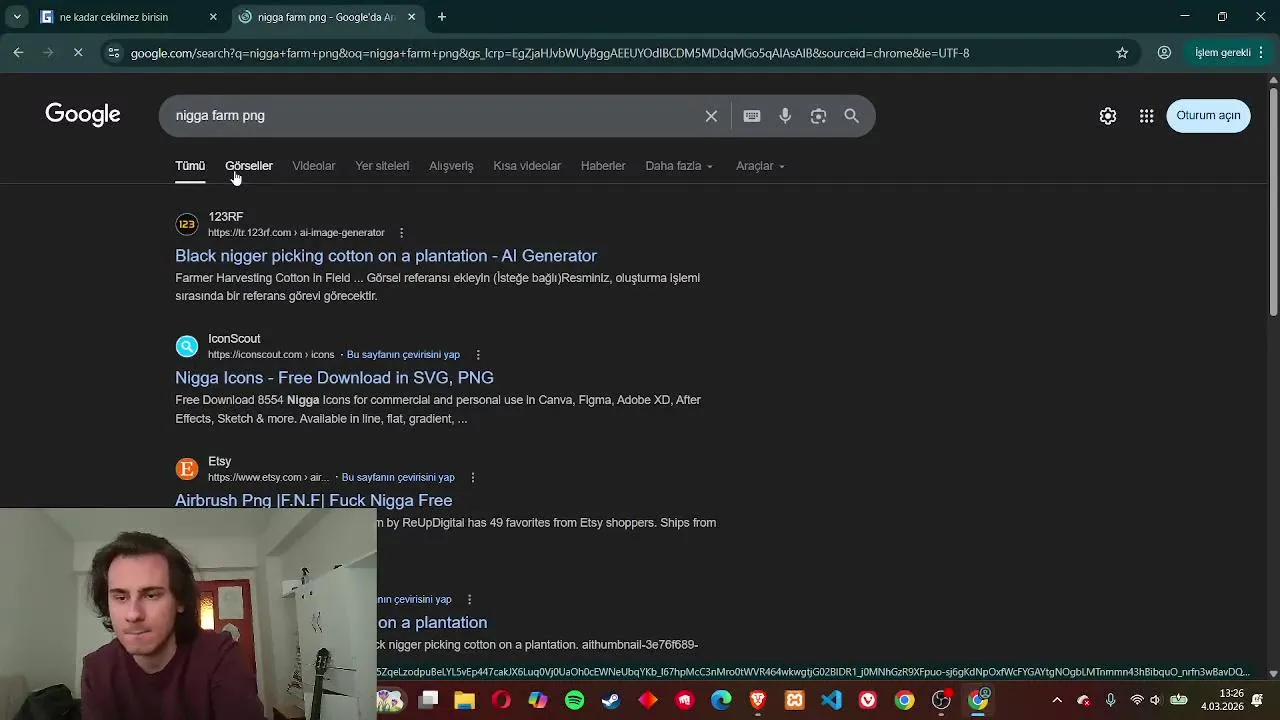Switch to Görseller tab
1280x720 pixels.
249,166
